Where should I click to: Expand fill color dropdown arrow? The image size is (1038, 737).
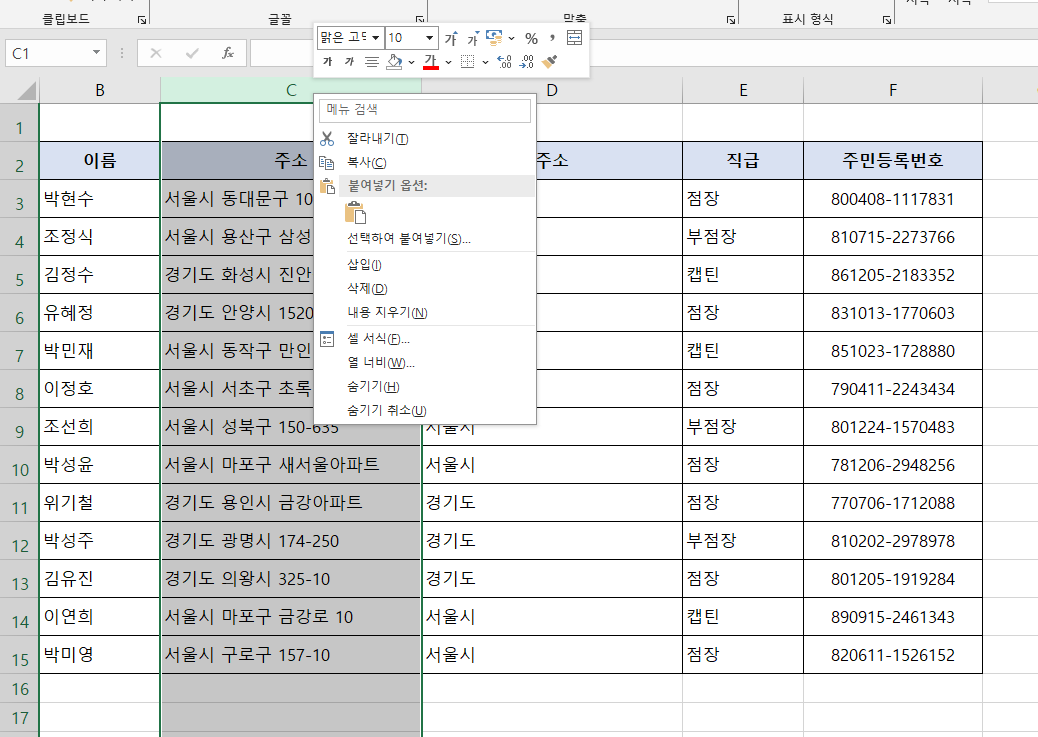[x=411, y=62]
